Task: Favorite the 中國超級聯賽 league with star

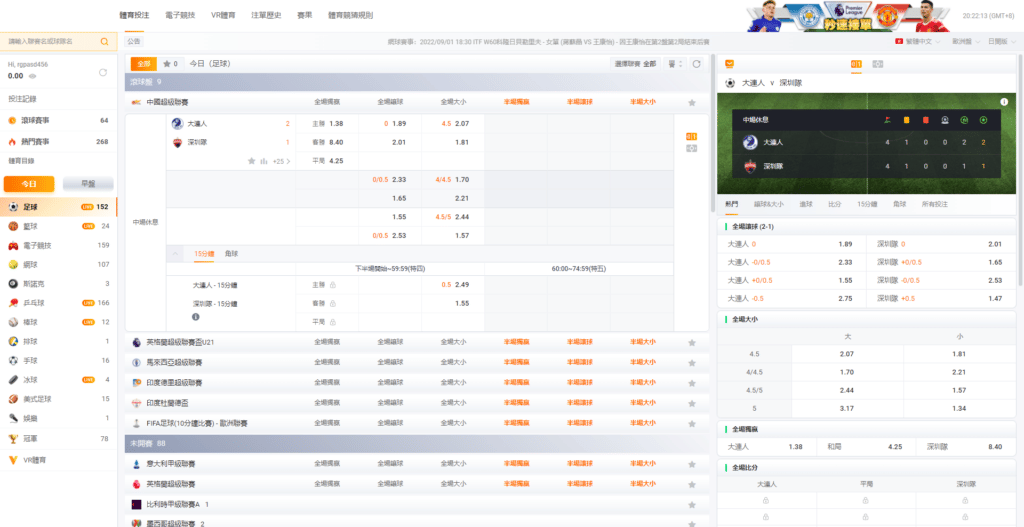Action: (x=691, y=102)
